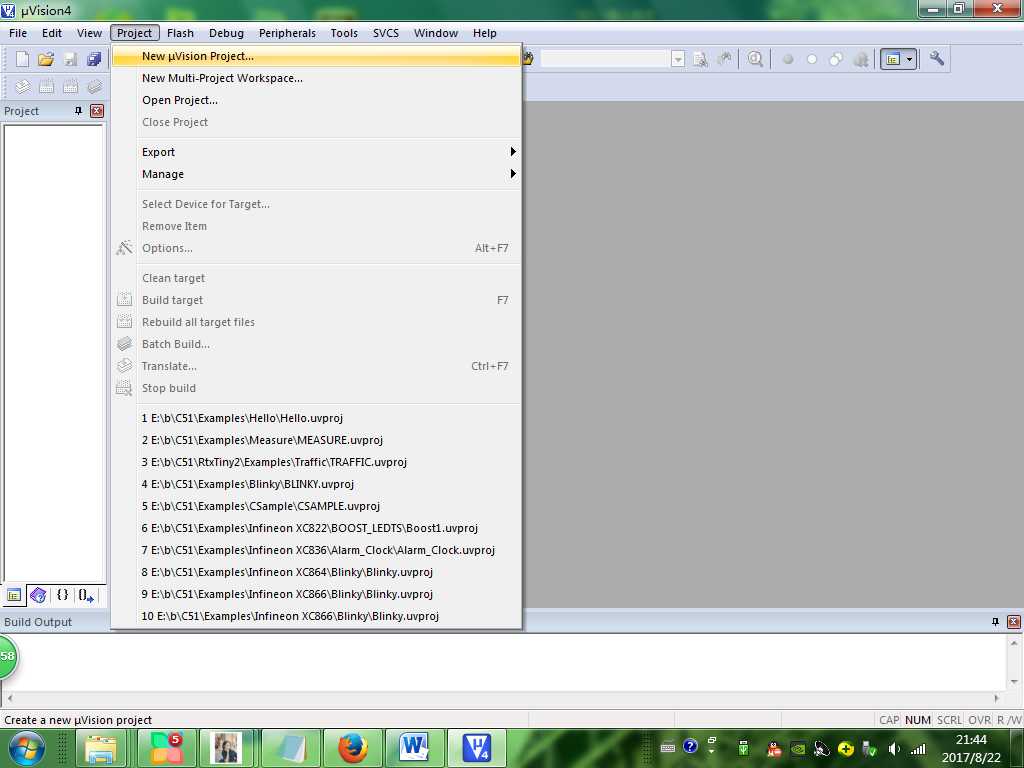Open the Find text combo box dropdown
Image resolution: width=1024 pixels, height=768 pixels.
(678, 59)
